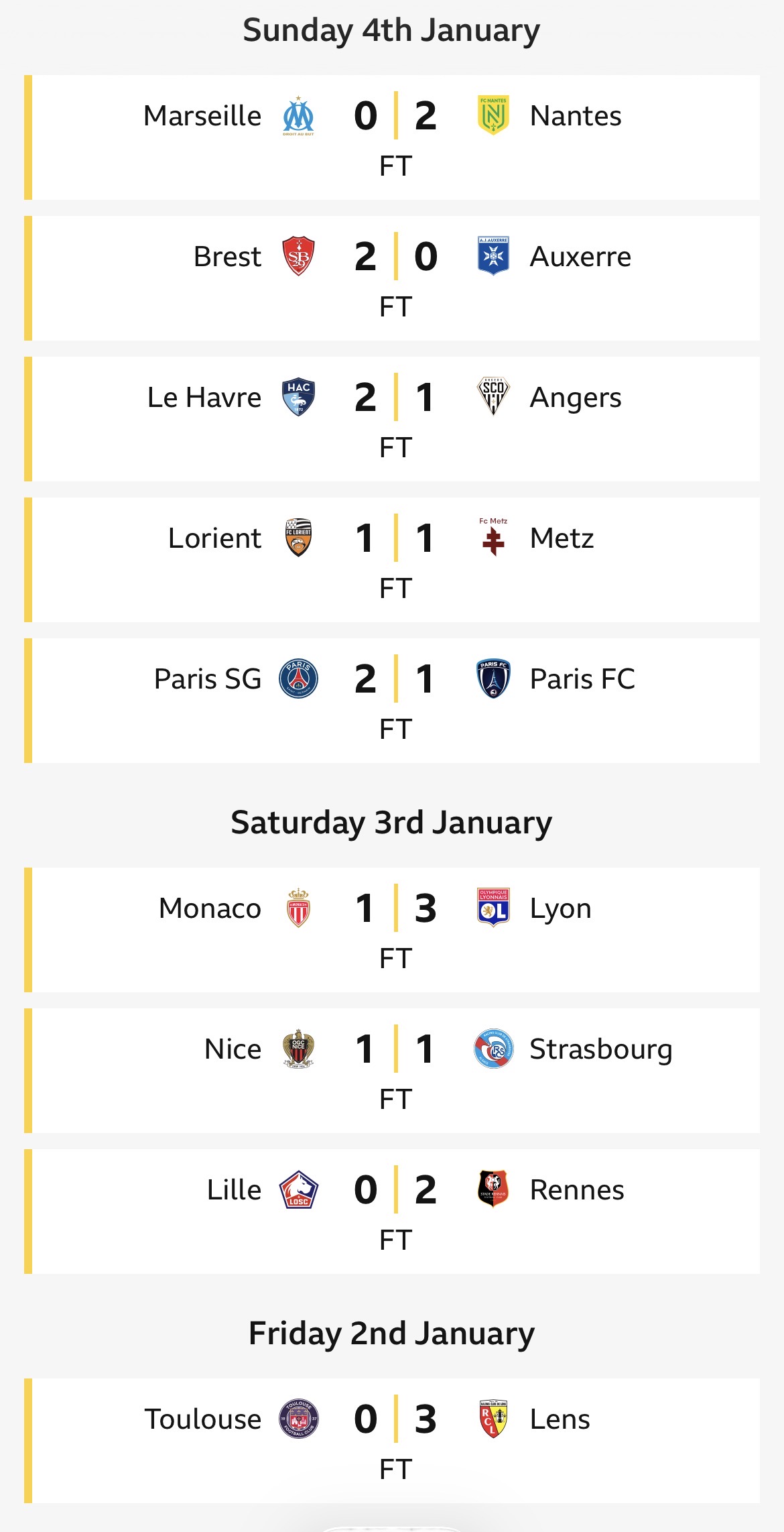Open Paris FC team name
This screenshot has height=1532, width=784.
pyautogui.click(x=582, y=679)
